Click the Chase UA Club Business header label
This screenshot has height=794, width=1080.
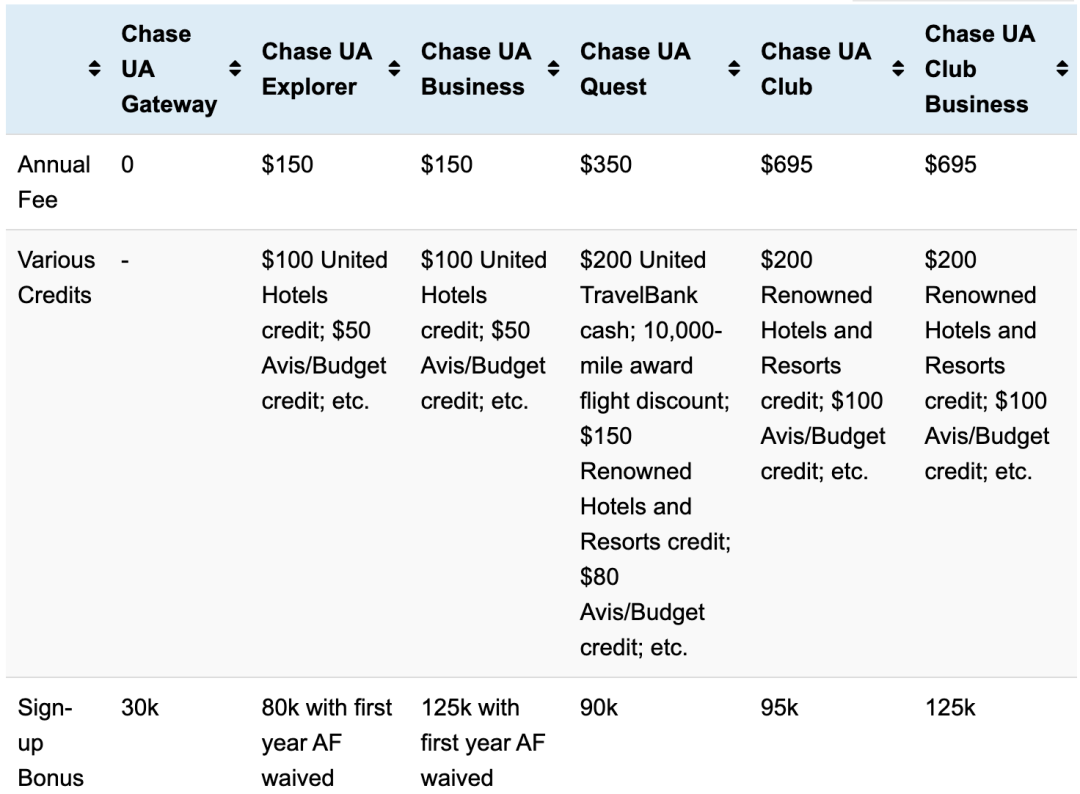click(979, 69)
